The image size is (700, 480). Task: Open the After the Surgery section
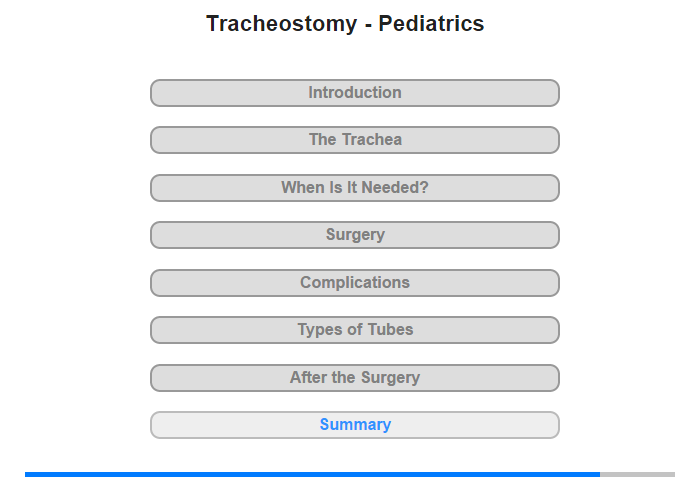[x=354, y=378]
